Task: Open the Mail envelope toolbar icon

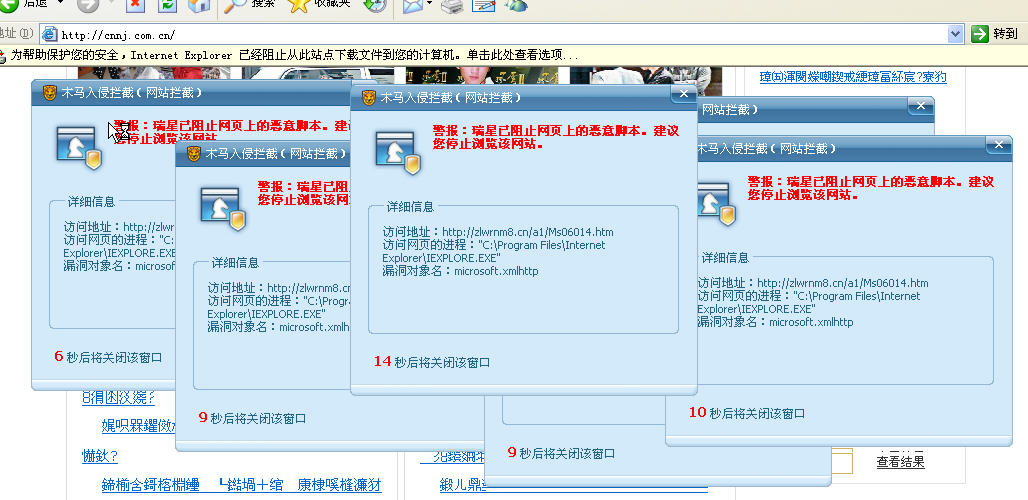Action: [412, 6]
